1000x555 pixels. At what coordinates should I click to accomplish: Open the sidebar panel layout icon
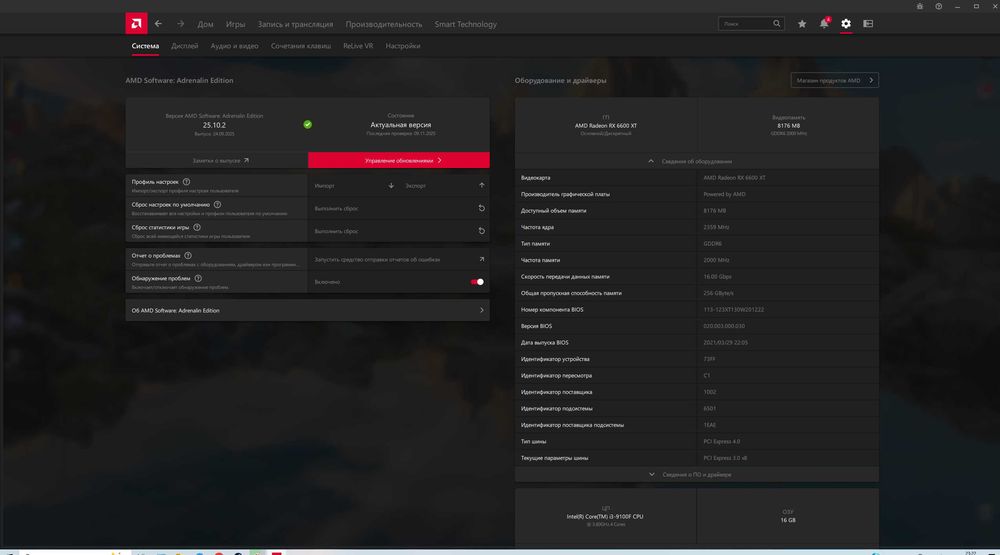868,24
